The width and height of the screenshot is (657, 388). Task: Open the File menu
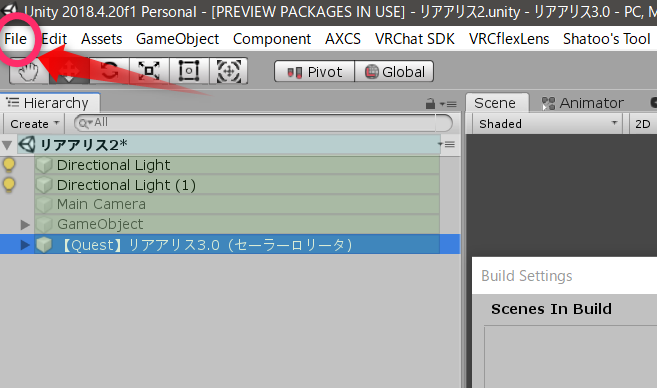pyautogui.click(x=16, y=39)
